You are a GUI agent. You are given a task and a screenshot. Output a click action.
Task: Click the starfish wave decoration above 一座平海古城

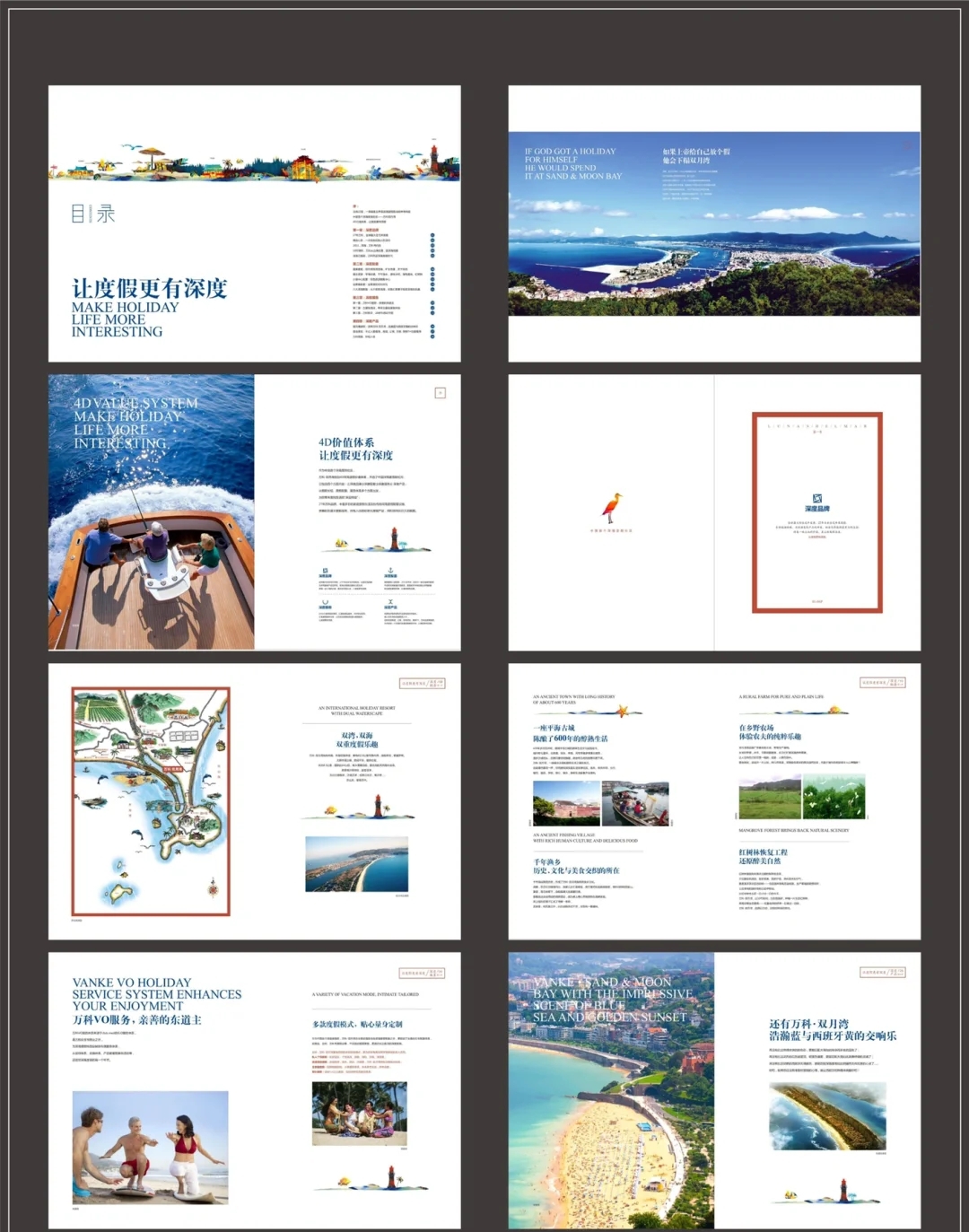point(588,712)
